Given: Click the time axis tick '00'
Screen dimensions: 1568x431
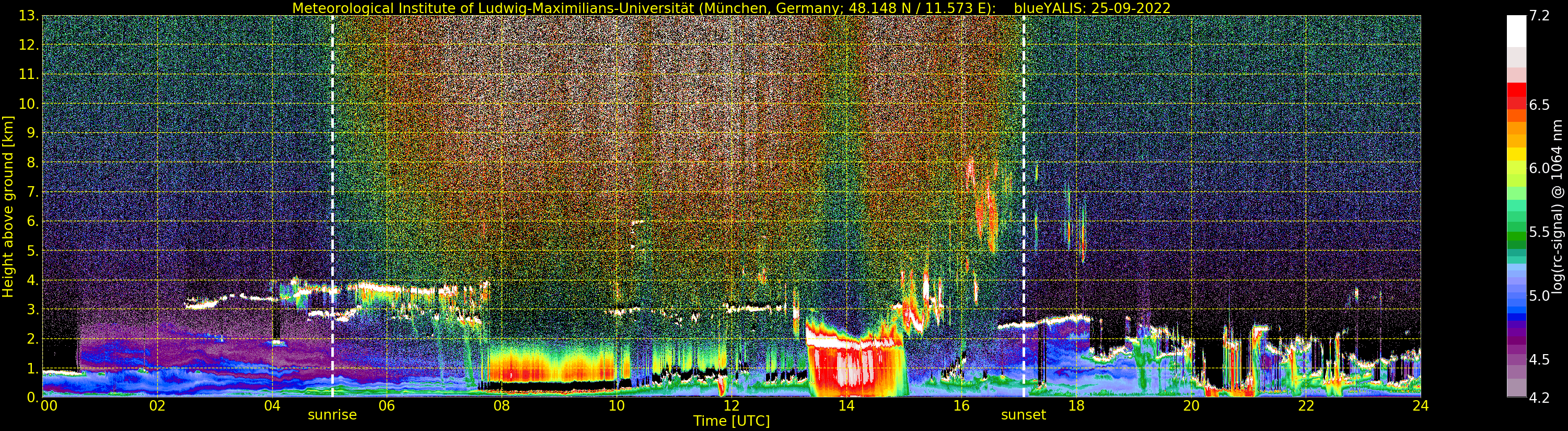Looking at the screenshot, I should [49, 405].
